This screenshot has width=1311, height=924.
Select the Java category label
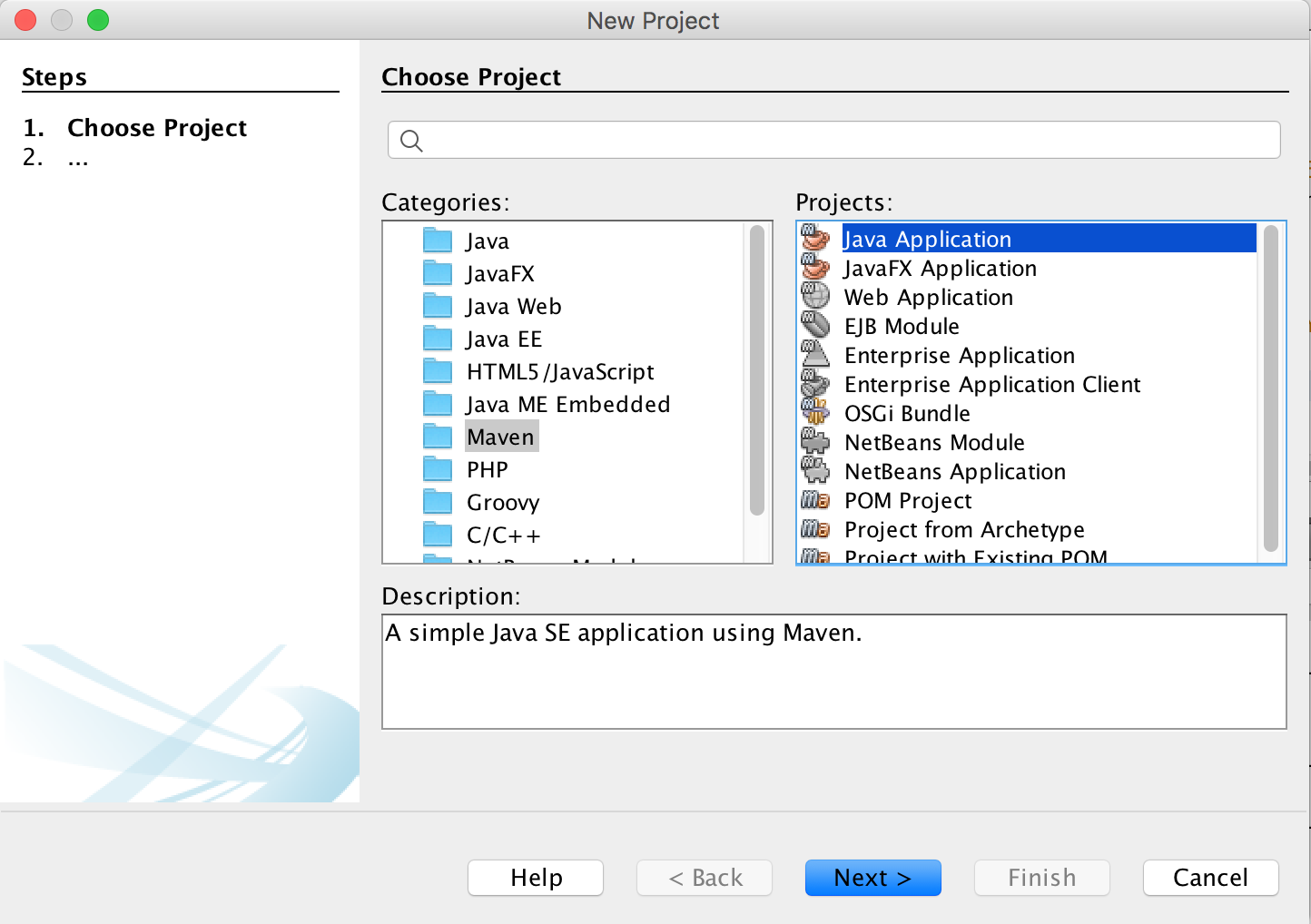pos(488,241)
